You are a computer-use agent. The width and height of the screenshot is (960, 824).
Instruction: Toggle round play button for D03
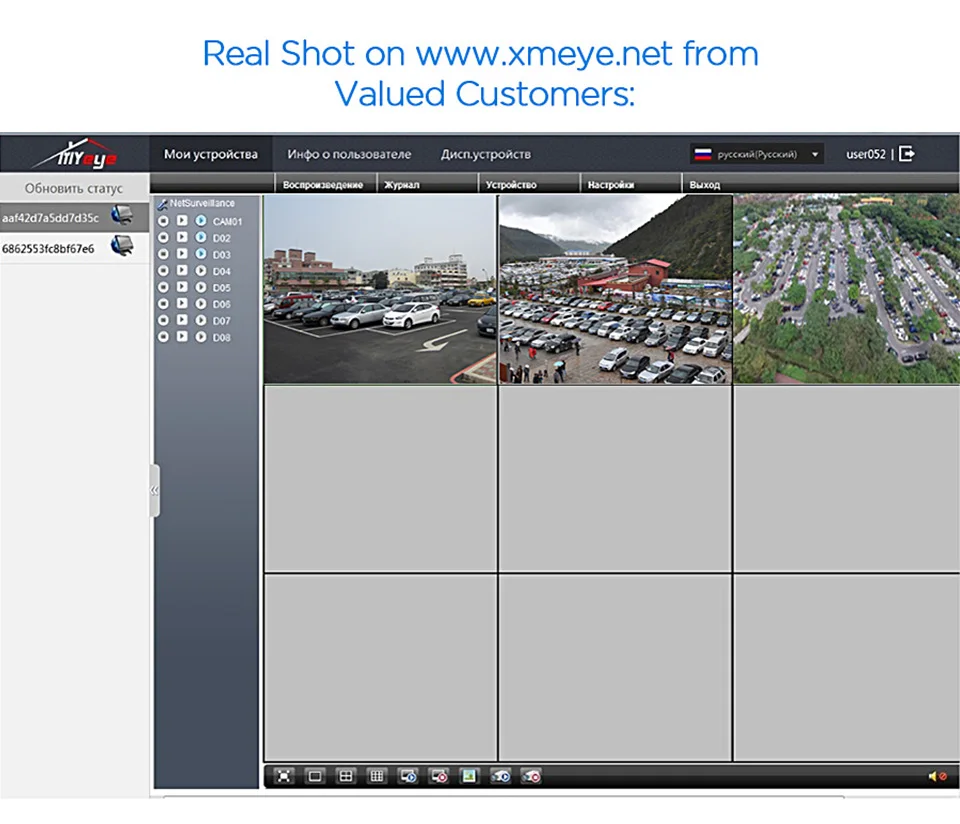click(x=201, y=253)
